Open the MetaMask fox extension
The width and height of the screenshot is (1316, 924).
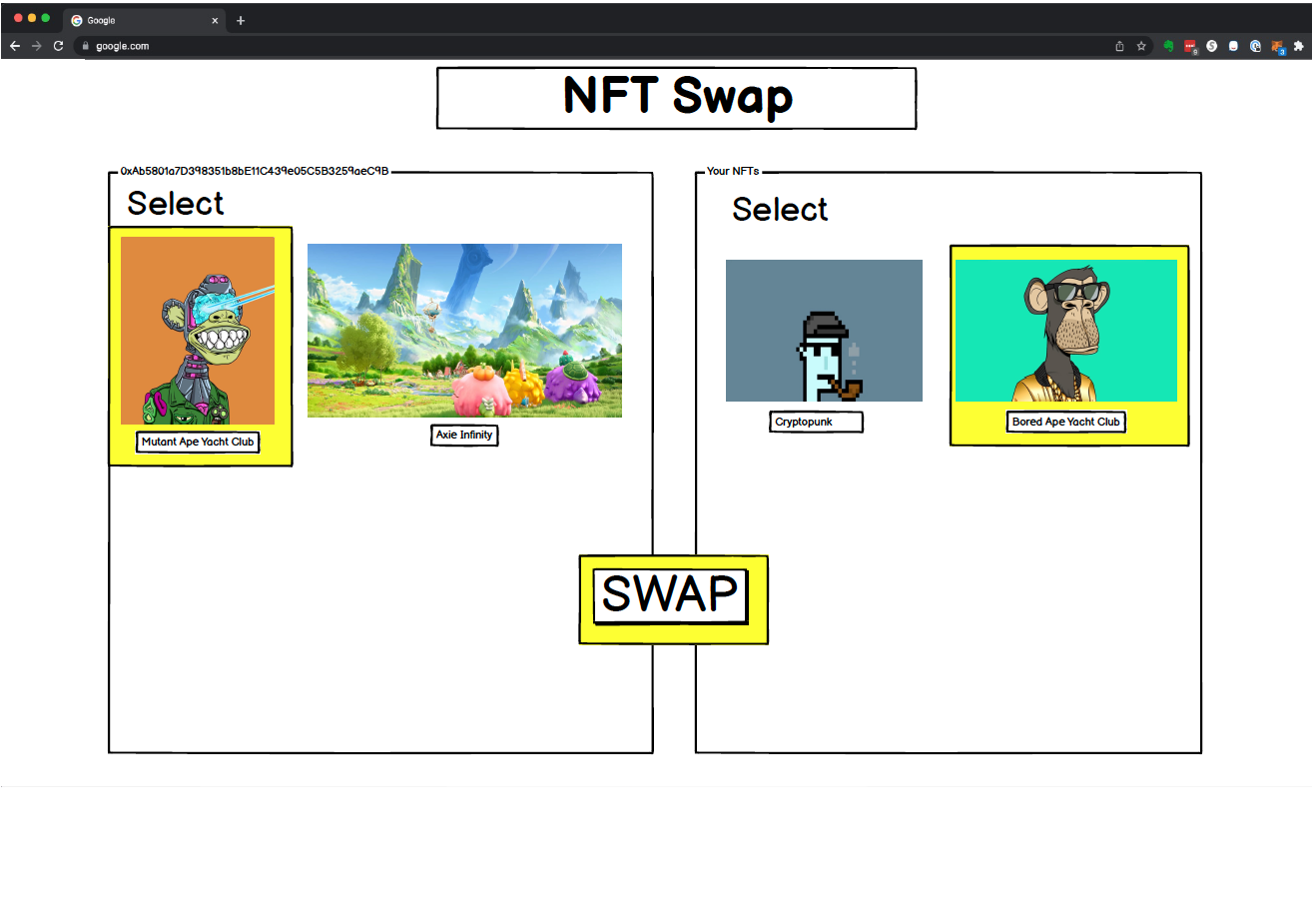[1277, 46]
